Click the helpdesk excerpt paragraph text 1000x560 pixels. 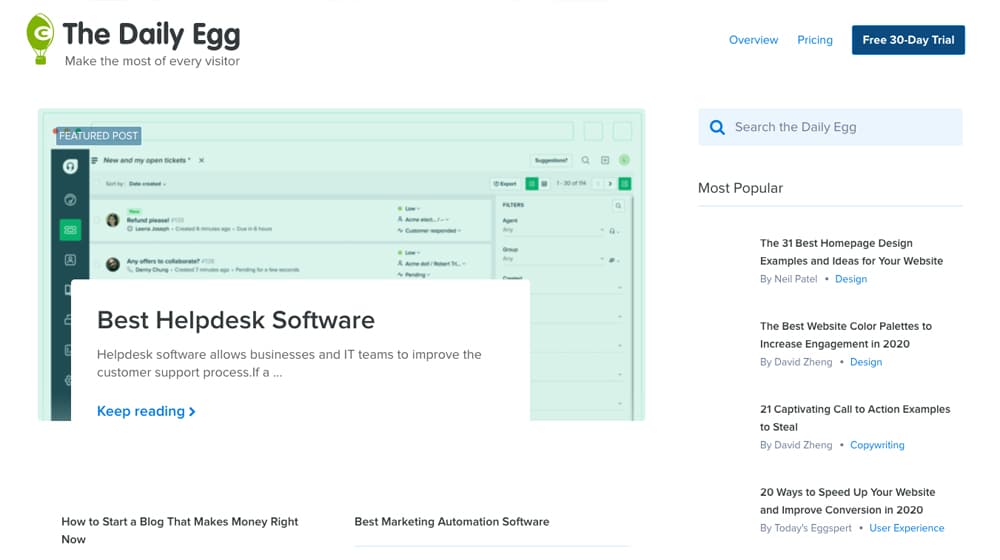(289, 364)
